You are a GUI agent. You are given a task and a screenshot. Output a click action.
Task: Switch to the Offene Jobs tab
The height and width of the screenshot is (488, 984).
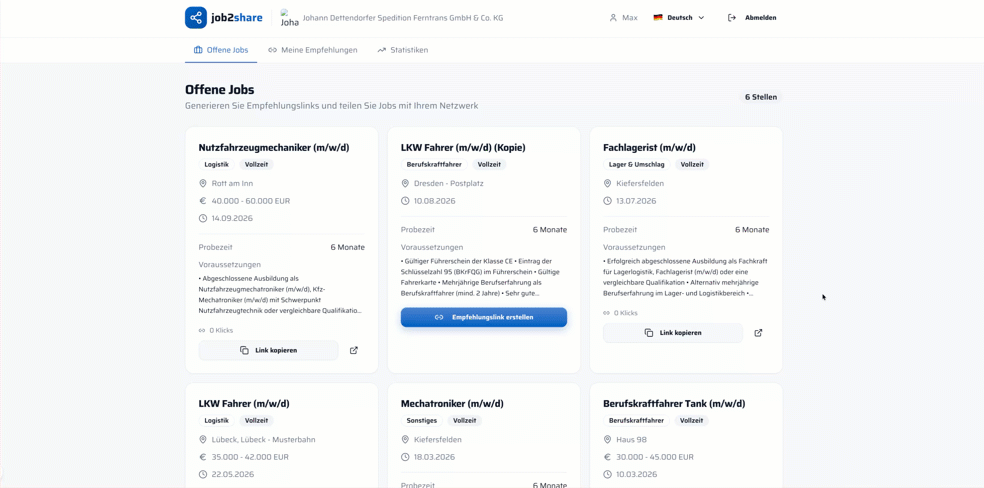(221, 50)
